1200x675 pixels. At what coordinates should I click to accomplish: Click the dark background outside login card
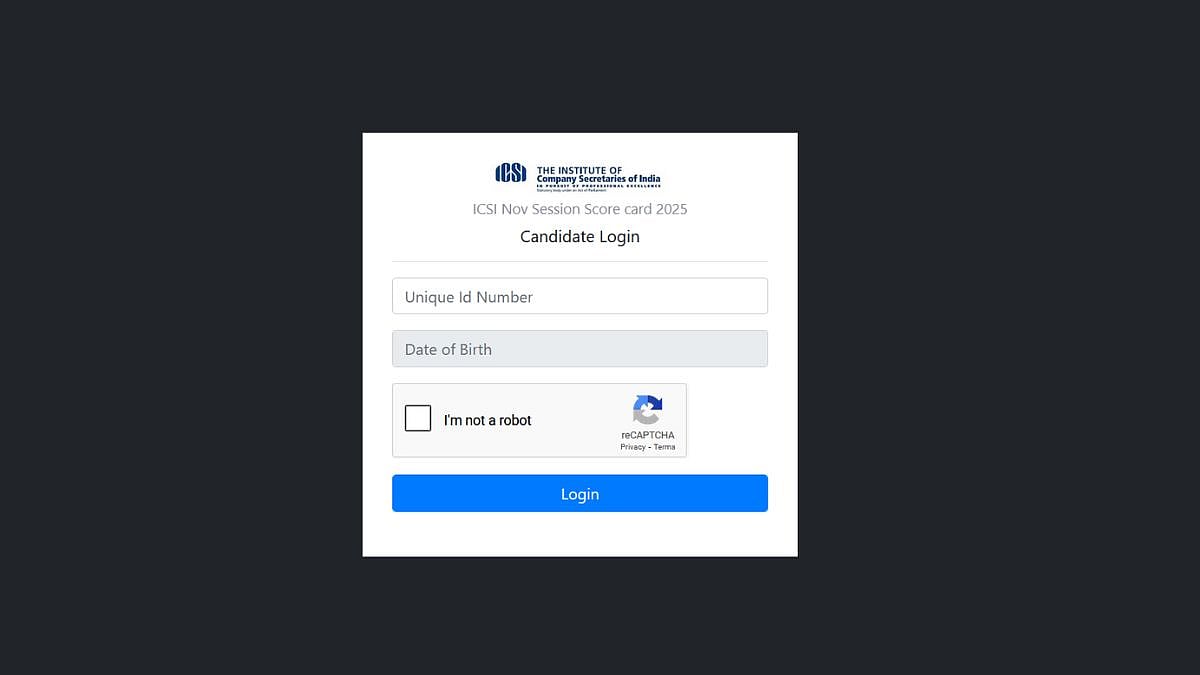click(x=180, y=340)
